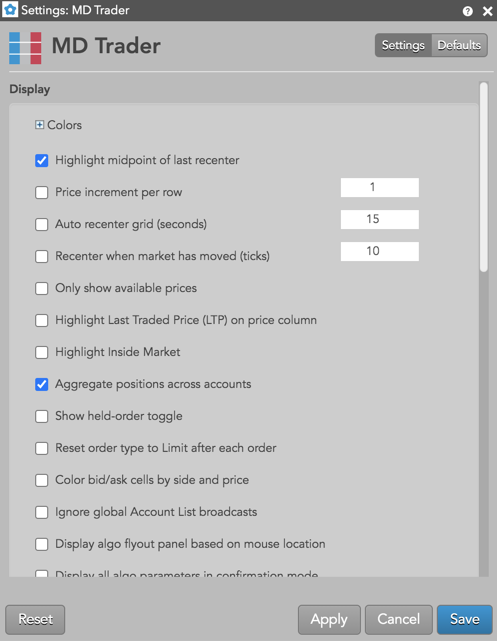Click the settings gear icon in title bar
The height and width of the screenshot is (641, 497).
click(10, 10)
